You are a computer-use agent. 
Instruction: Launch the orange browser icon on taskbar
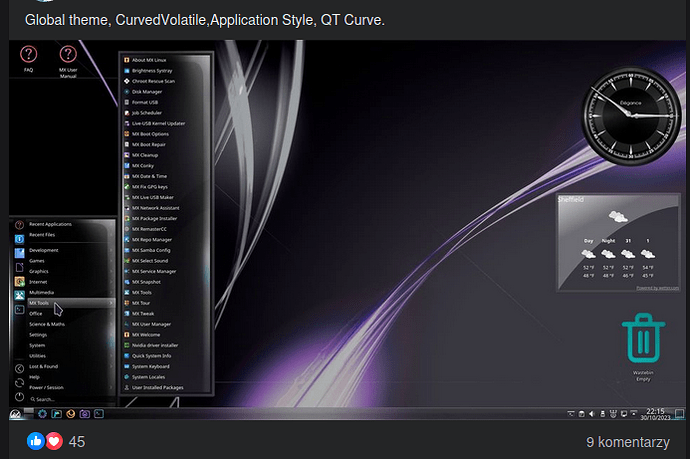click(x=70, y=414)
